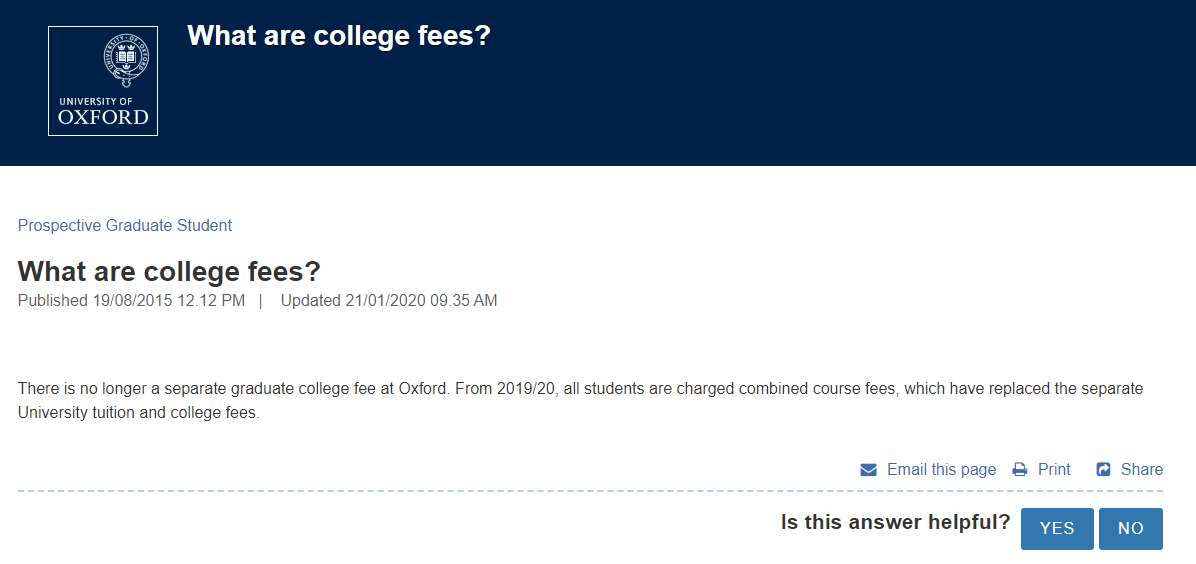Click the share arrow icon
Screen dimensions: 1196x564
[x=1103, y=469]
